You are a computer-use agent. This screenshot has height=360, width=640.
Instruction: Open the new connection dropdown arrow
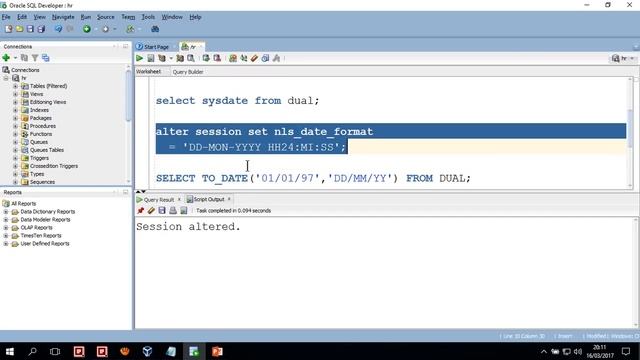[x=15, y=58]
